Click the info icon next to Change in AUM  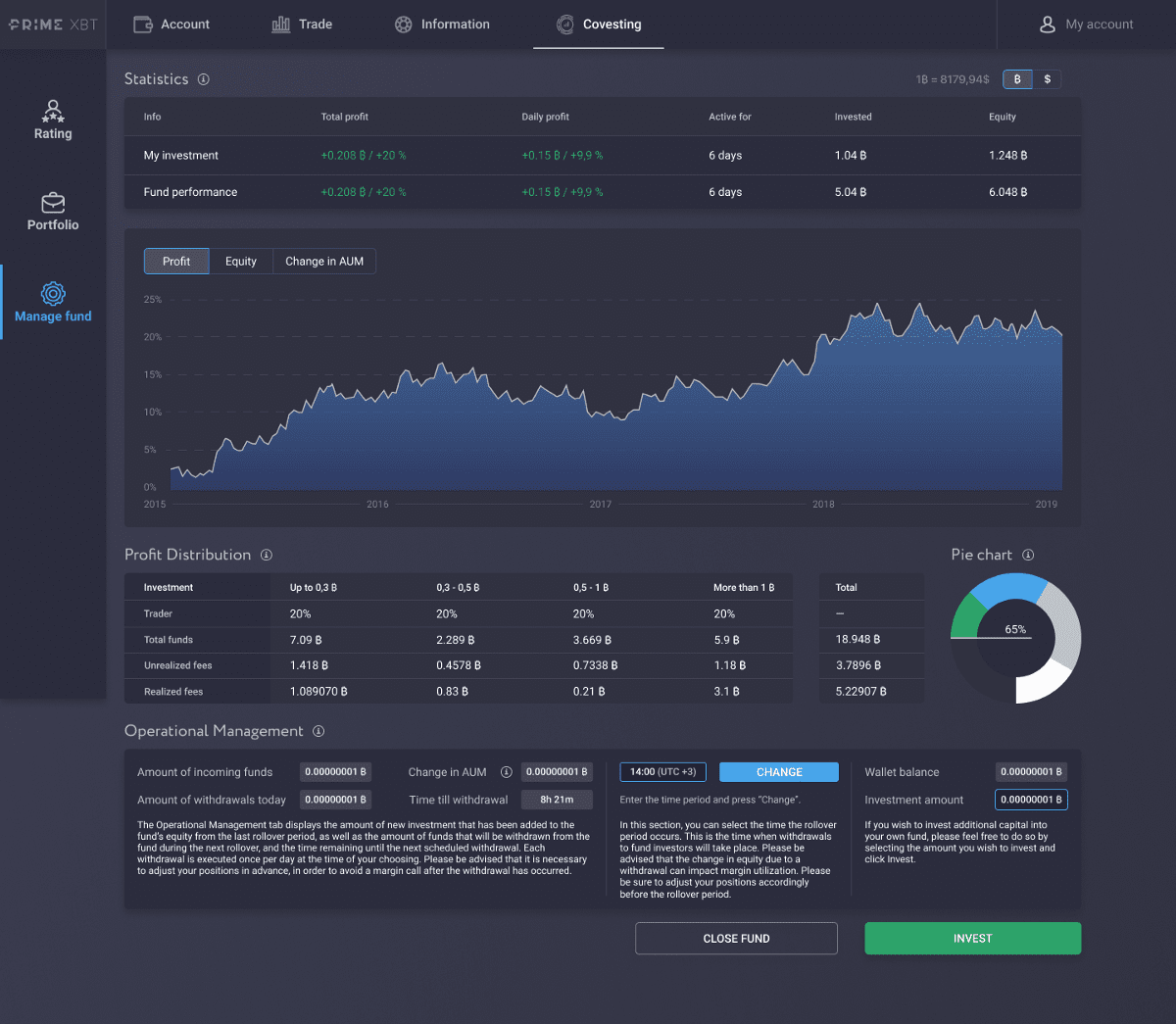coord(507,772)
